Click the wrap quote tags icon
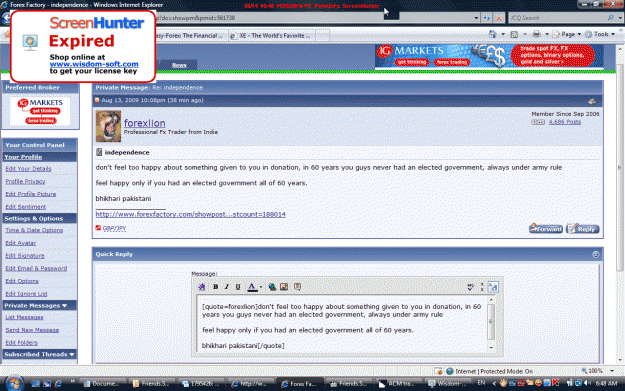 click(x=297, y=287)
